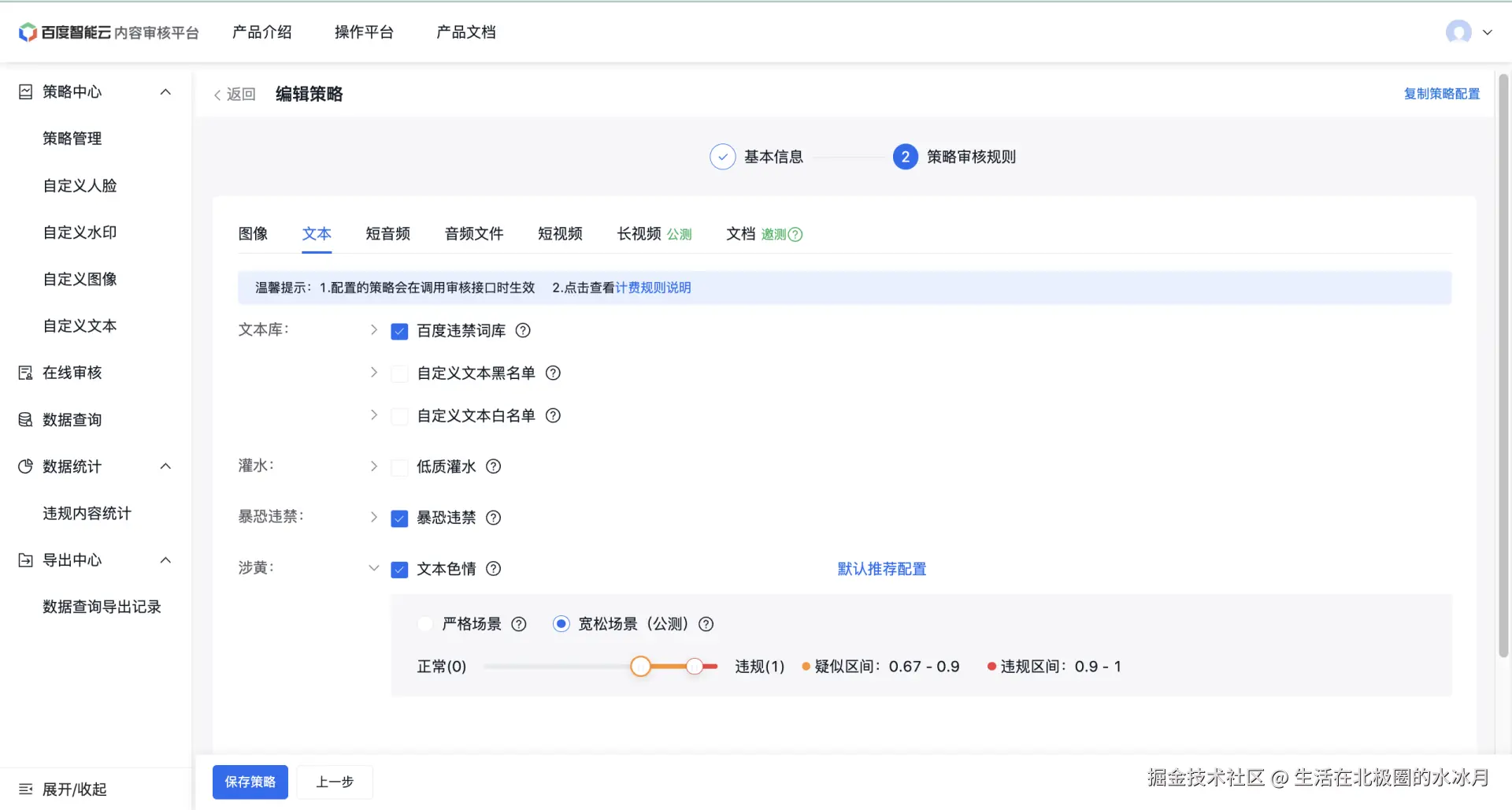Click the 上一步 button

[335, 782]
